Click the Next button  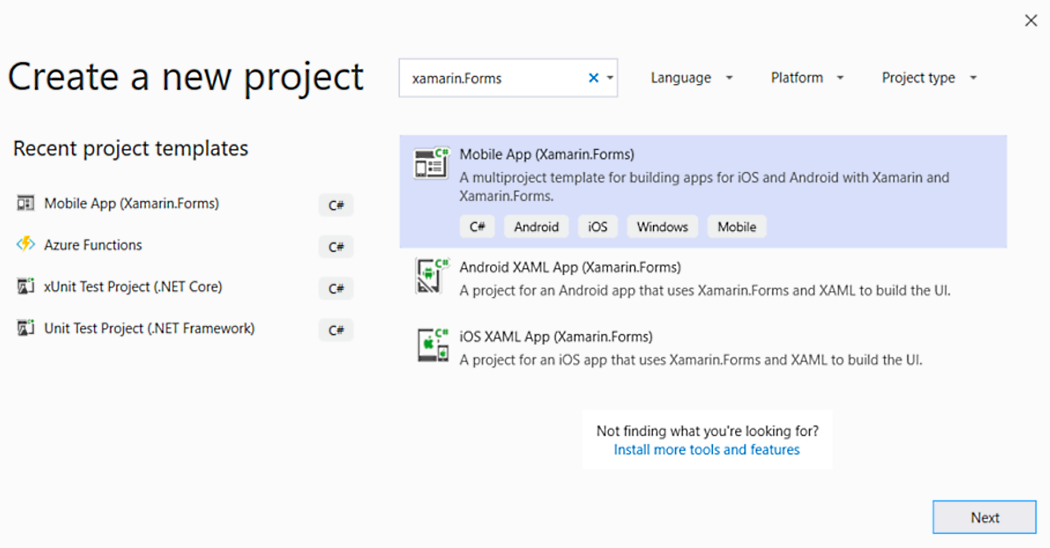984,517
